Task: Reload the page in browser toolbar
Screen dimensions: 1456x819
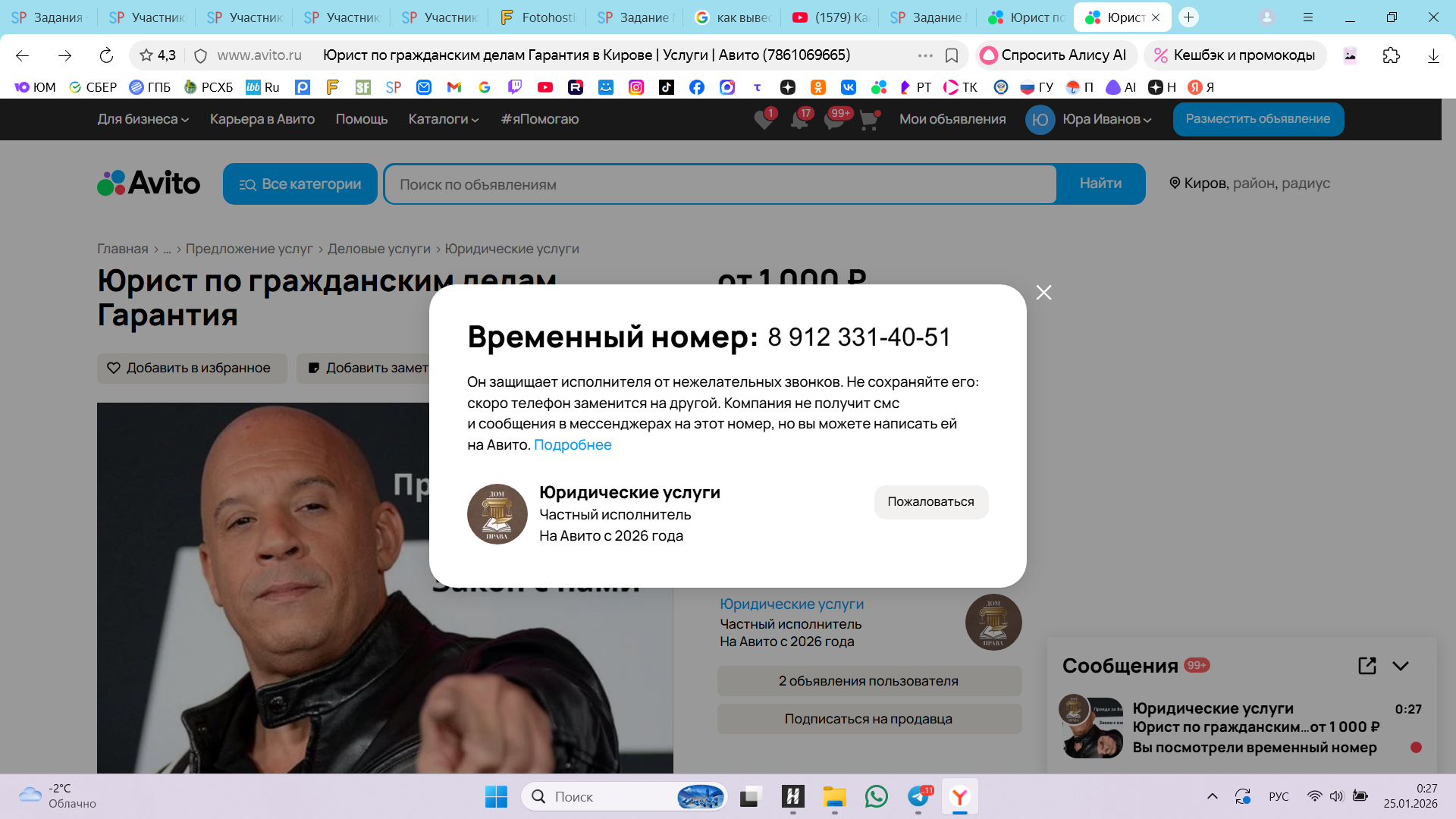Action: pyautogui.click(x=106, y=55)
